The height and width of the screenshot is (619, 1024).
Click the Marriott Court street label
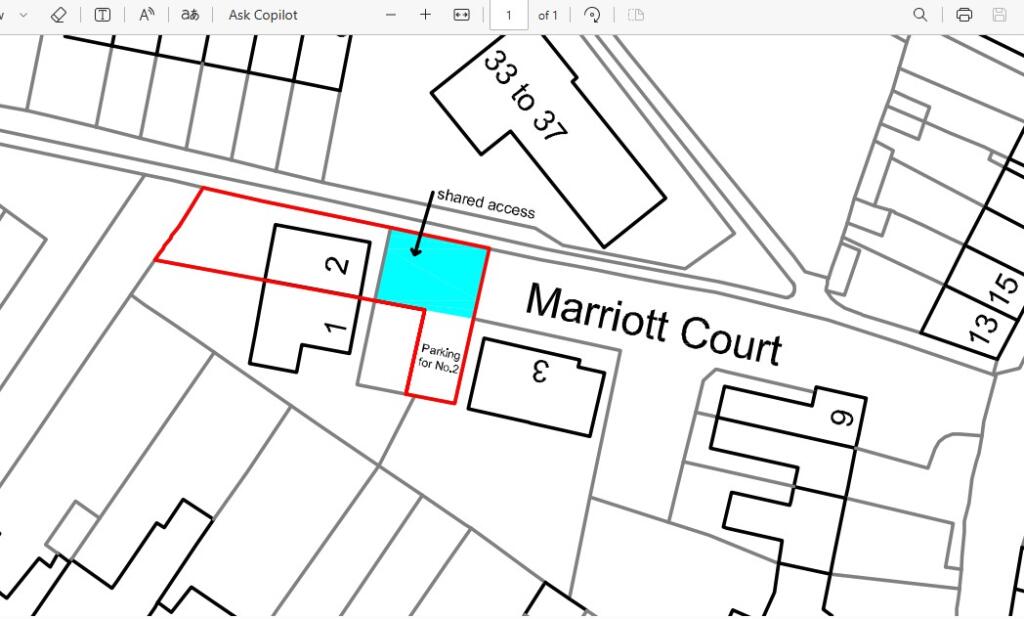pyautogui.click(x=653, y=324)
